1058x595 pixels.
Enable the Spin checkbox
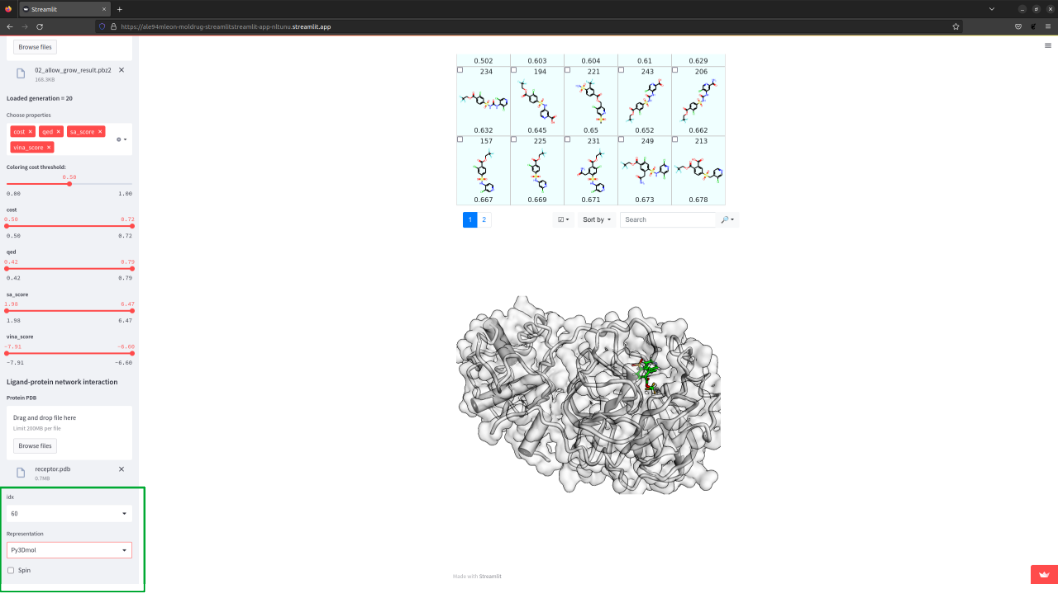tap(11, 570)
